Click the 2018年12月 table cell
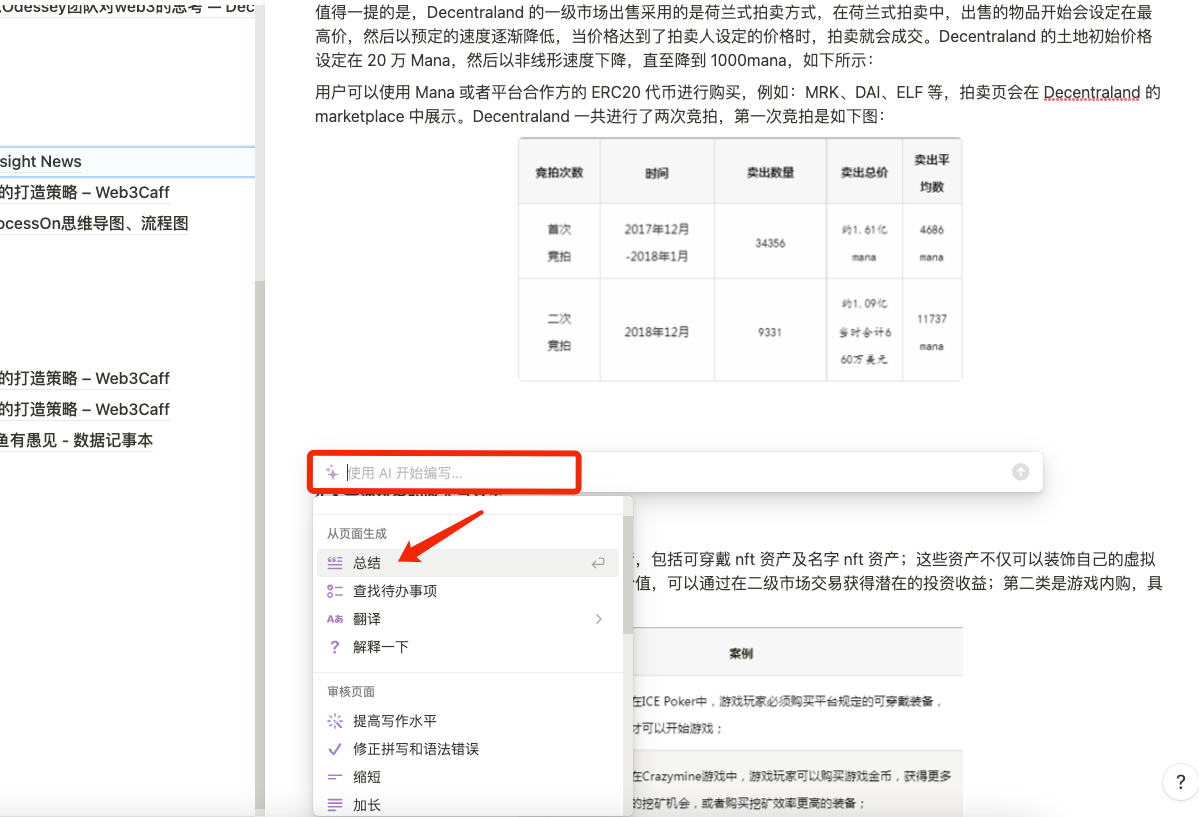The width and height of the screenshot is (1199, 817). point(657,332)
